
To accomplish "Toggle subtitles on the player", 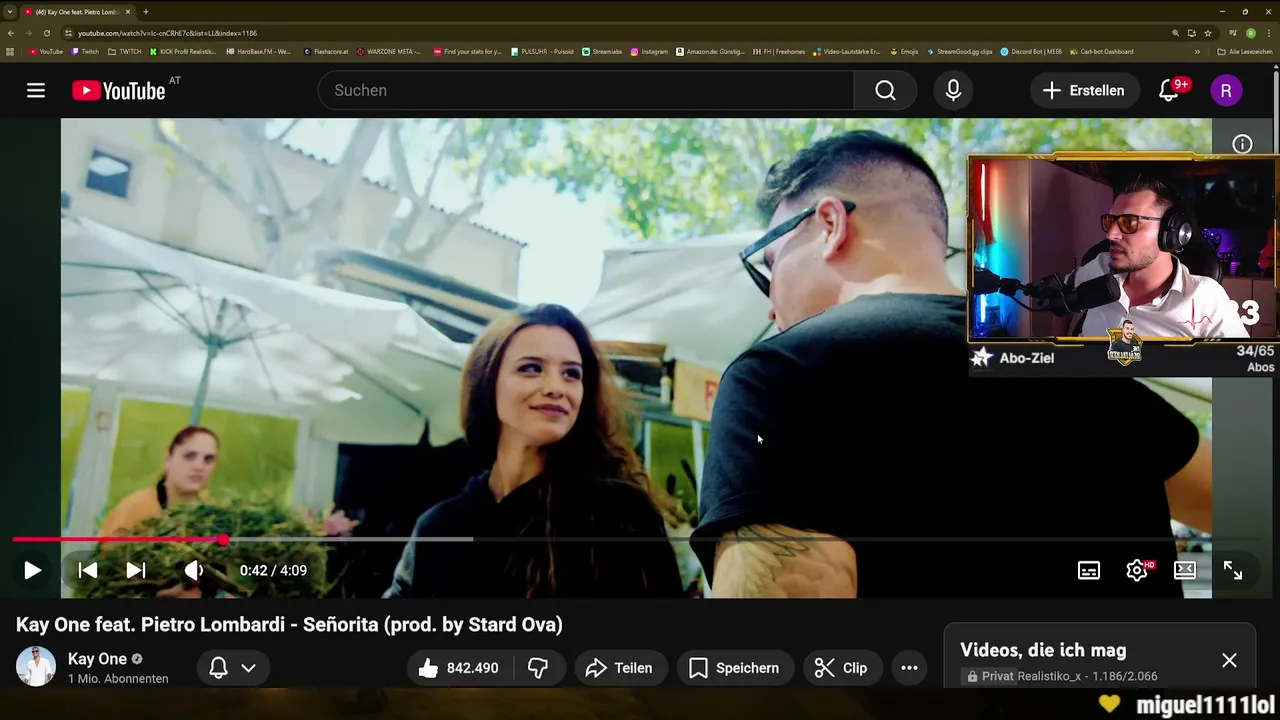I will (x=1089, y=570).
